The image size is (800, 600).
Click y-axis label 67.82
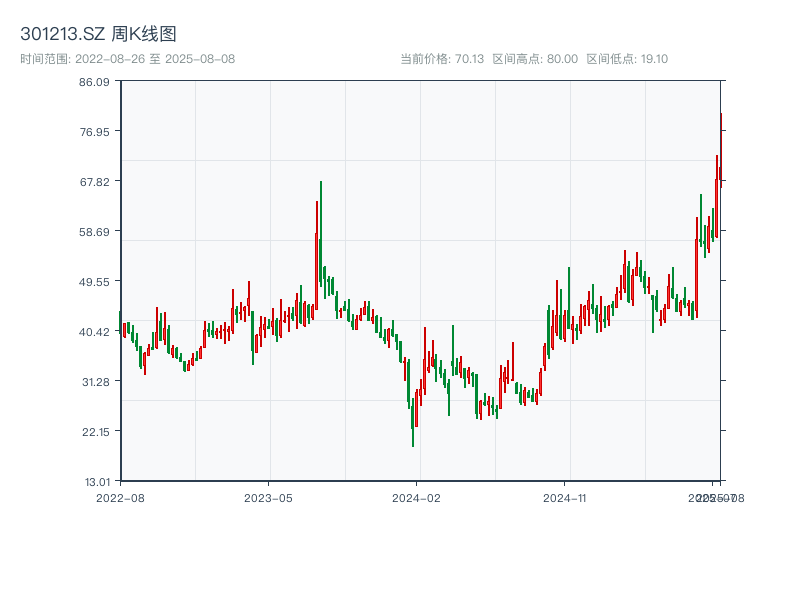tap(94, 182)
